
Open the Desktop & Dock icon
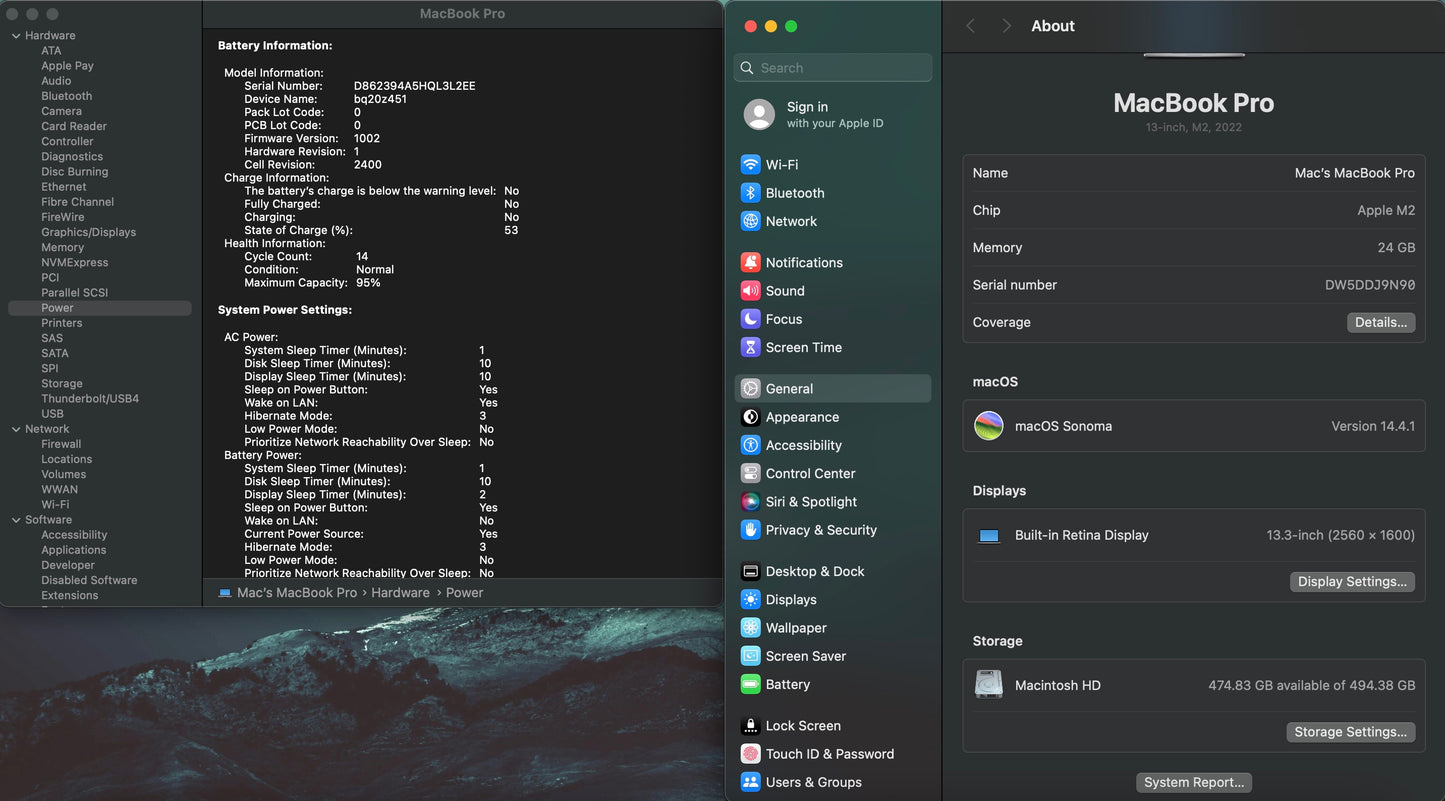(750, 571)
